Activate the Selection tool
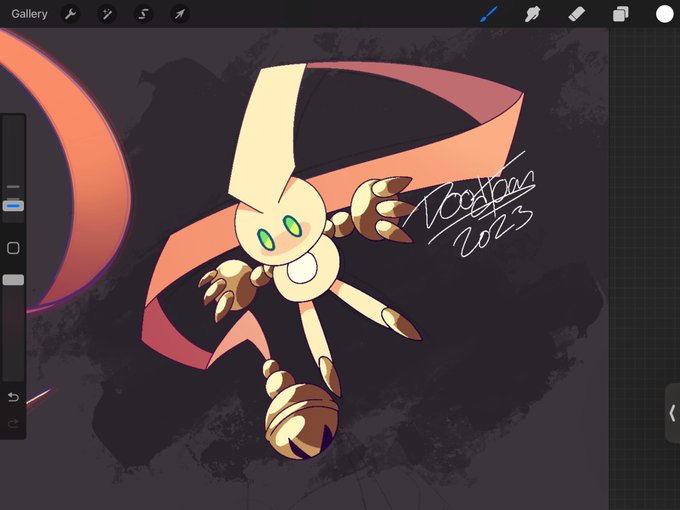Screen dimensions: 680x510 [143, 14]
